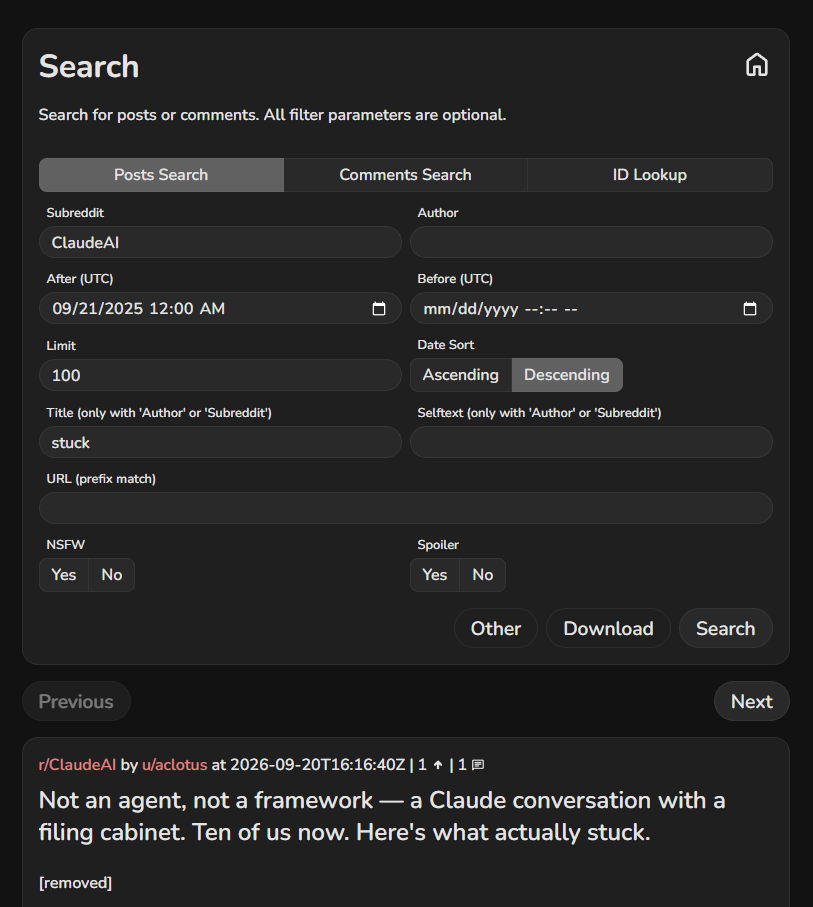Click the Download button

click(x=608, y=628)
